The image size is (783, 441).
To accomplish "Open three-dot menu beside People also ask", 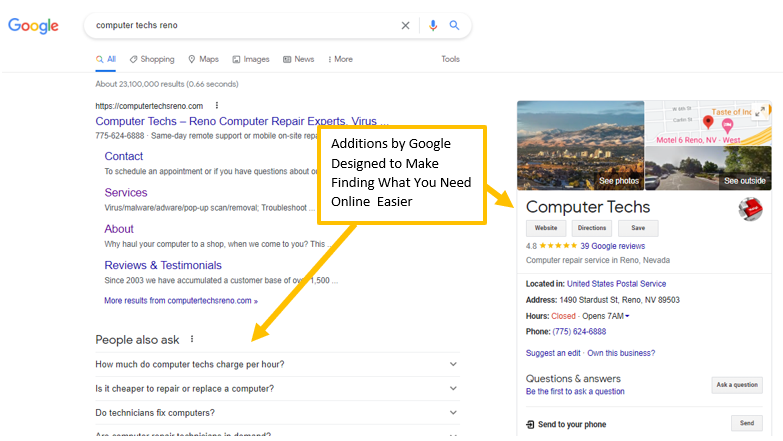I will pos(192,339).
